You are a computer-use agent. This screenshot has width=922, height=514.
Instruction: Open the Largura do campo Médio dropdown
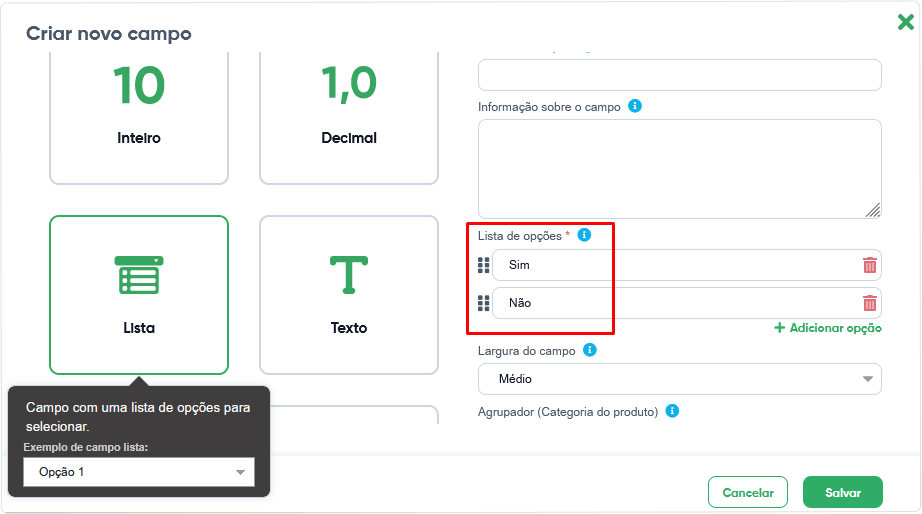680,379
